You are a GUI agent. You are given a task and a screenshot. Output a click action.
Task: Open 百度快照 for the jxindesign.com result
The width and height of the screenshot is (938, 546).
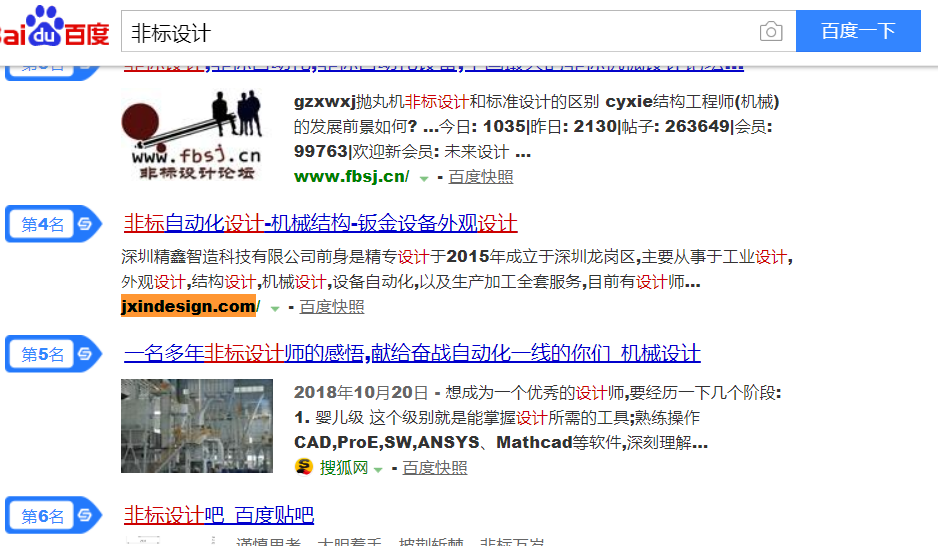click(331, 307)
